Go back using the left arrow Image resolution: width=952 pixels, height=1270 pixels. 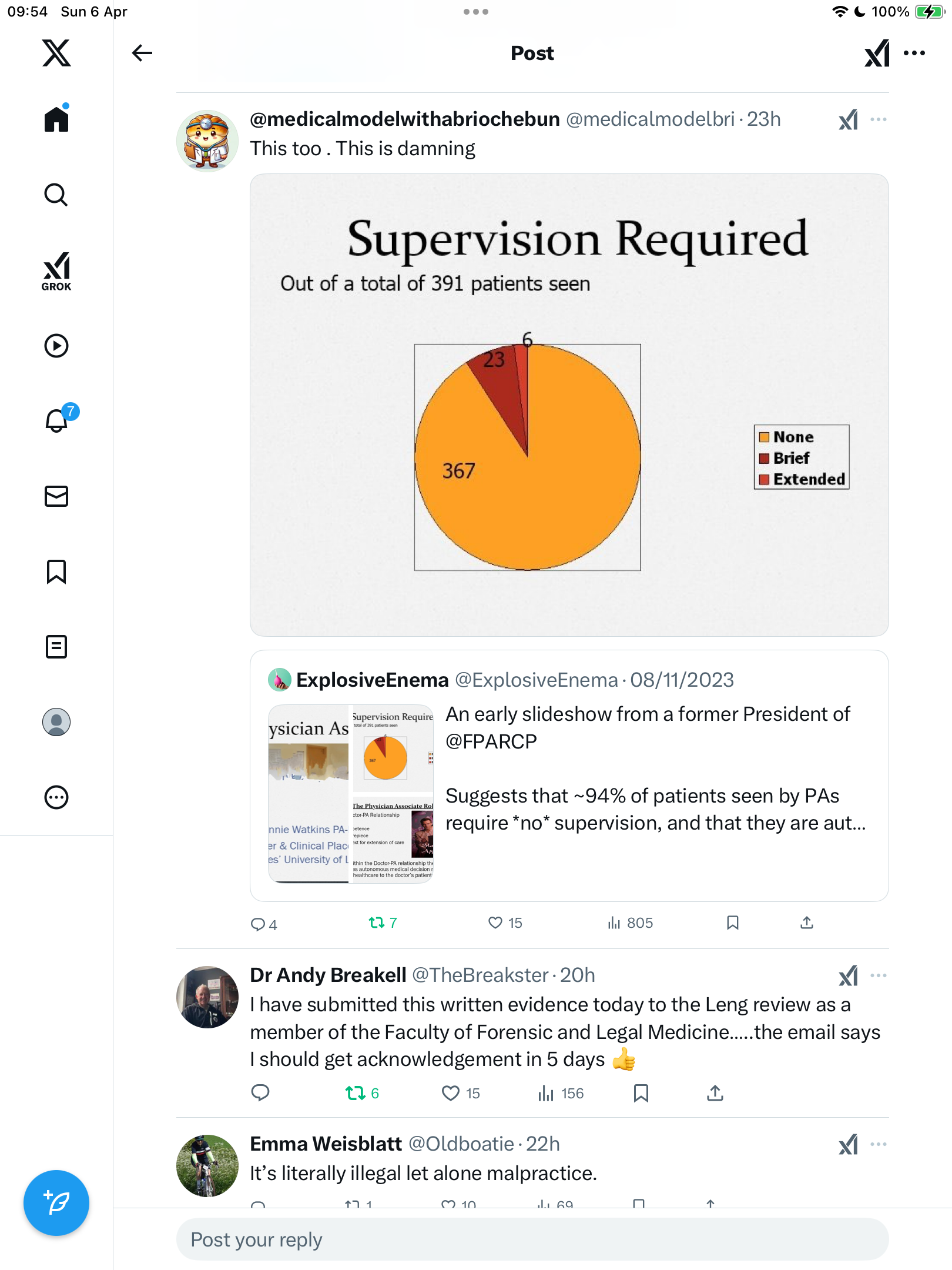click(x=142, y=53)
